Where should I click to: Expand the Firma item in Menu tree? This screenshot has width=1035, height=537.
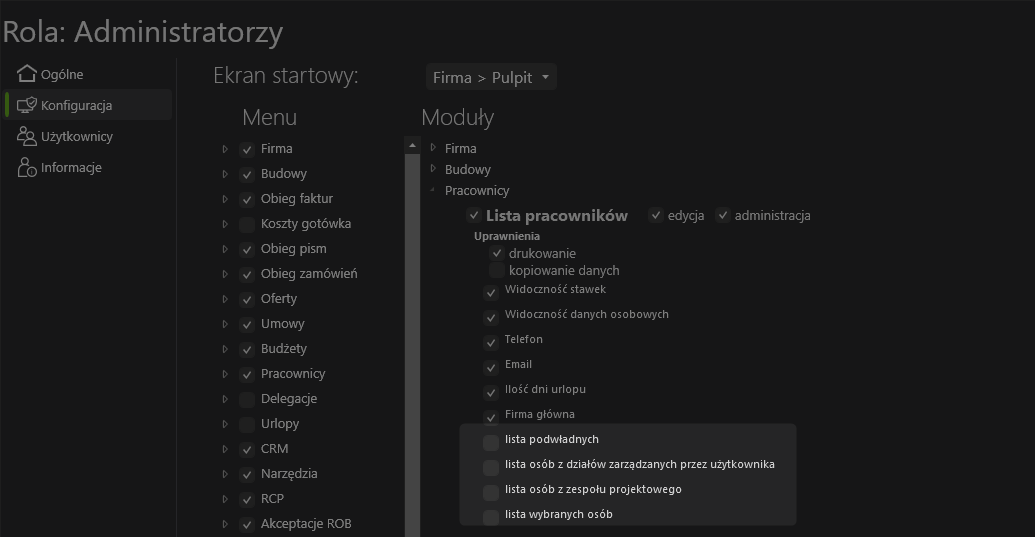pos(225,149)
